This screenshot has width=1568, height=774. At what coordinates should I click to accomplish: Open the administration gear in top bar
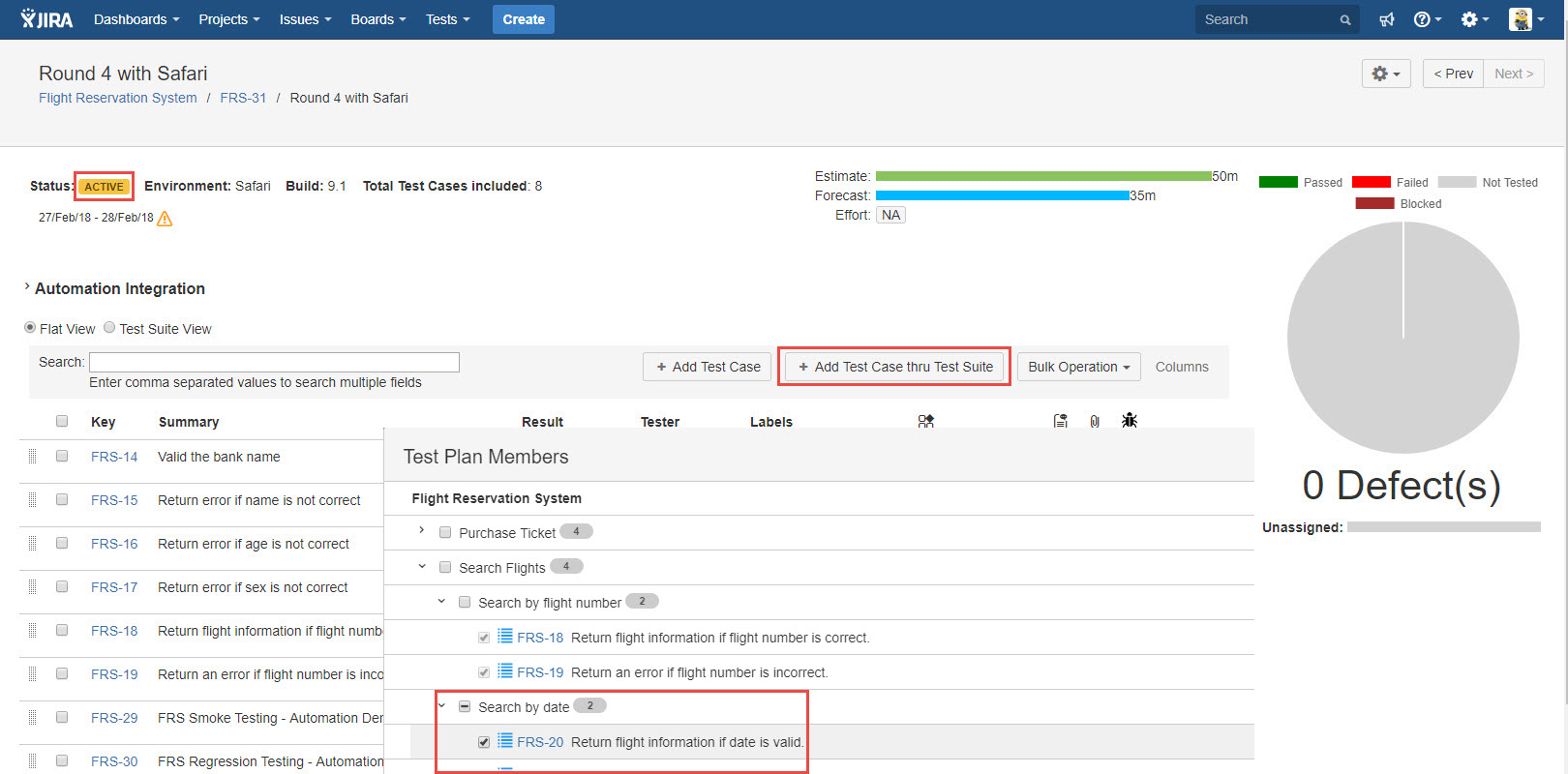(x=1474, y=19)
